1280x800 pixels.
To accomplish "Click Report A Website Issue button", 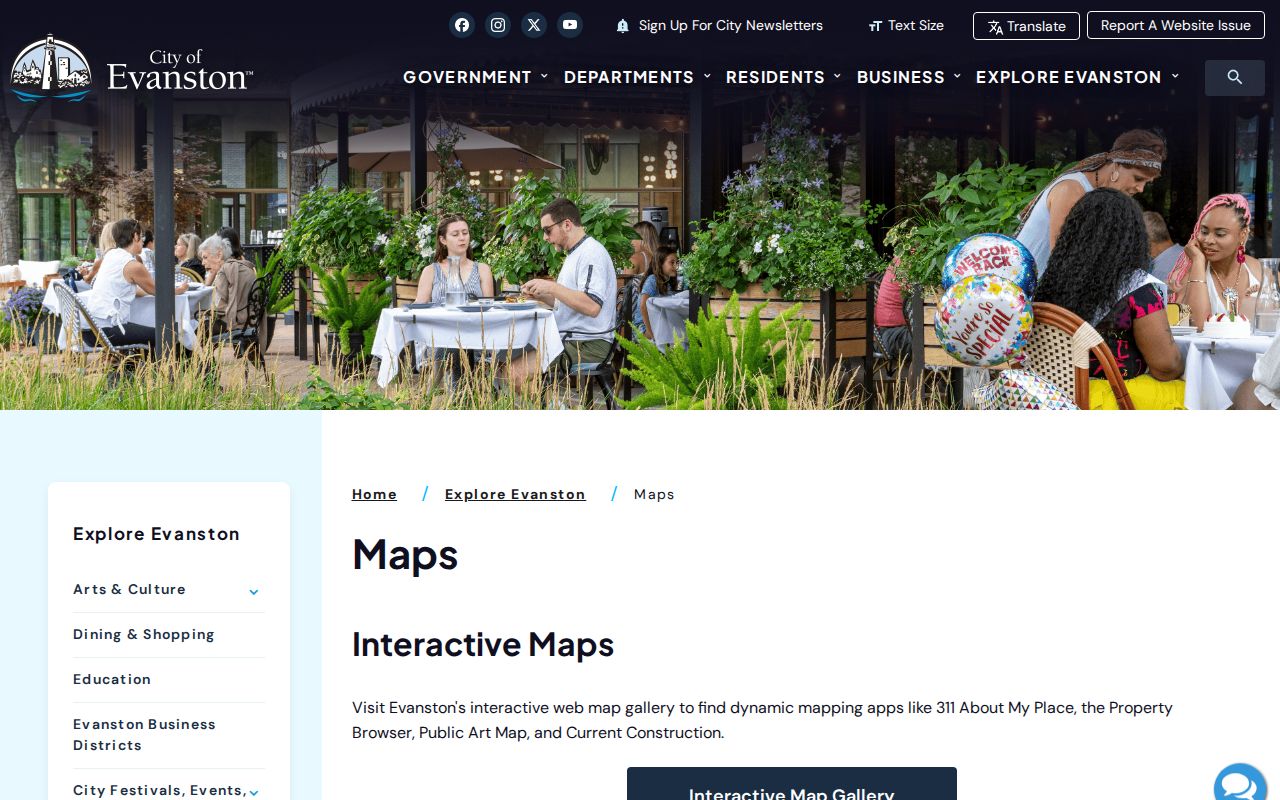I will click(x=1176, y=26).
